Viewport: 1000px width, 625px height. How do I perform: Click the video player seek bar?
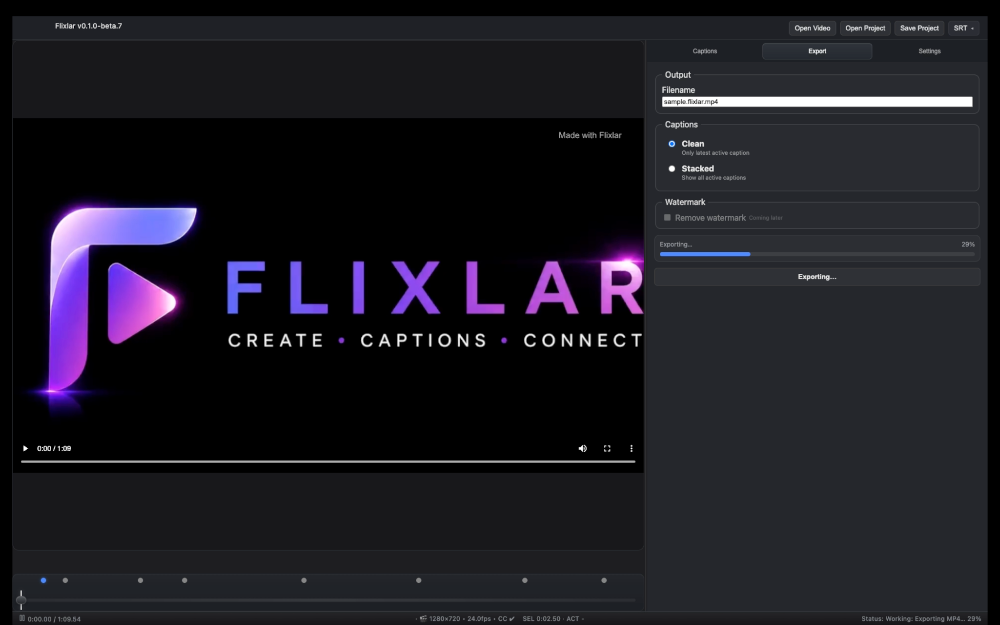tap(328, 461)
